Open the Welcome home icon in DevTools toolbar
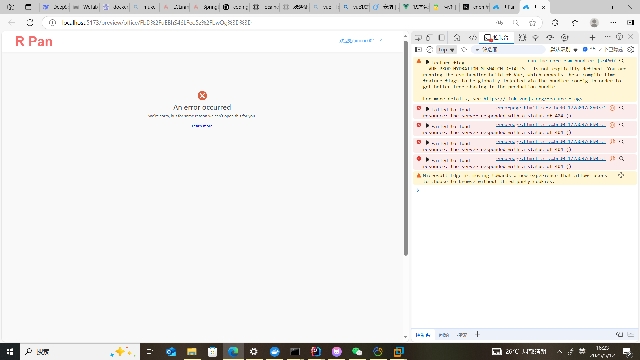Image resolution: width=640 pixels, height=360 pixels. click(x=457, y=38)
